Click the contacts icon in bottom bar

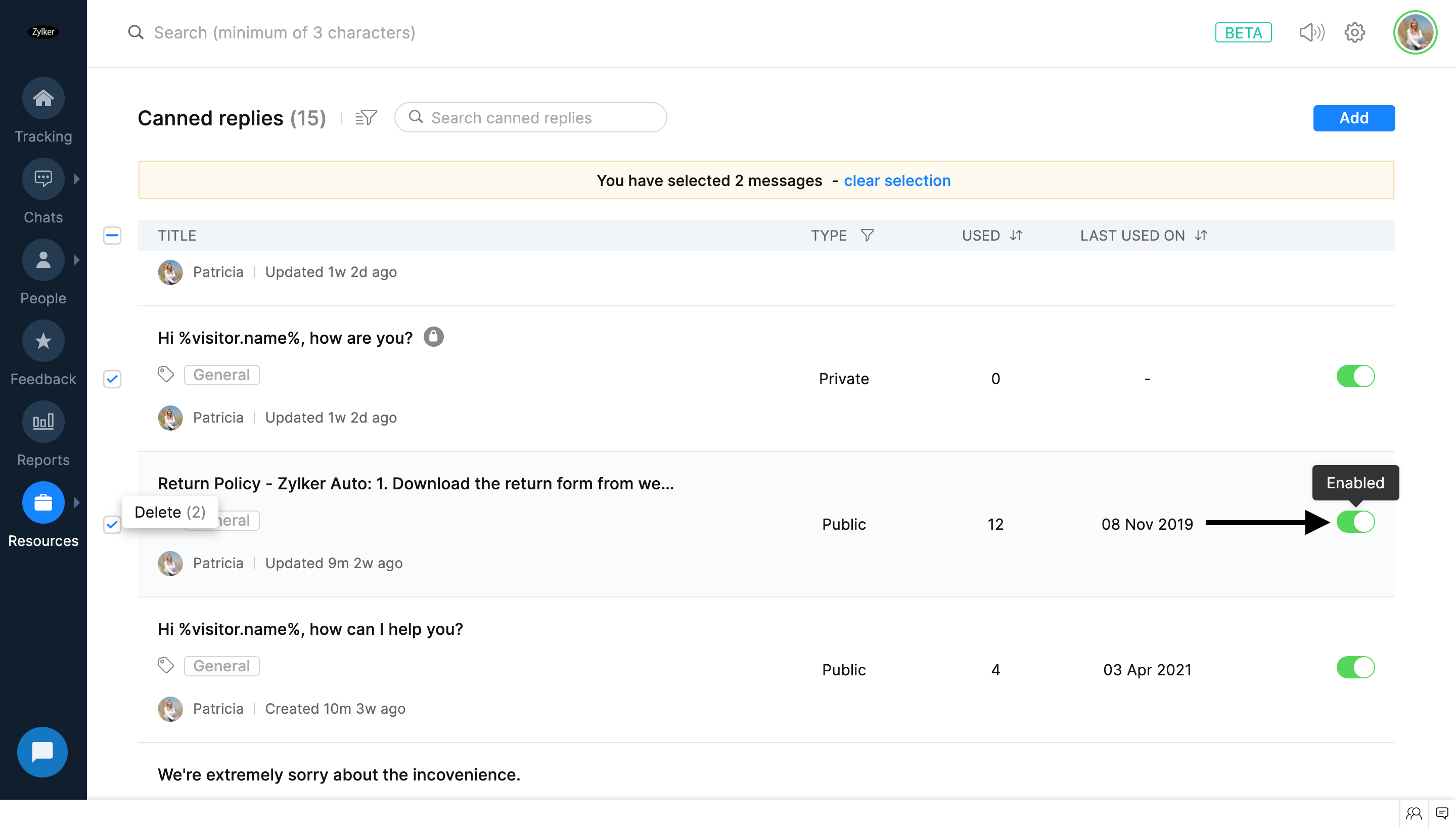[x=1414, y=813]
